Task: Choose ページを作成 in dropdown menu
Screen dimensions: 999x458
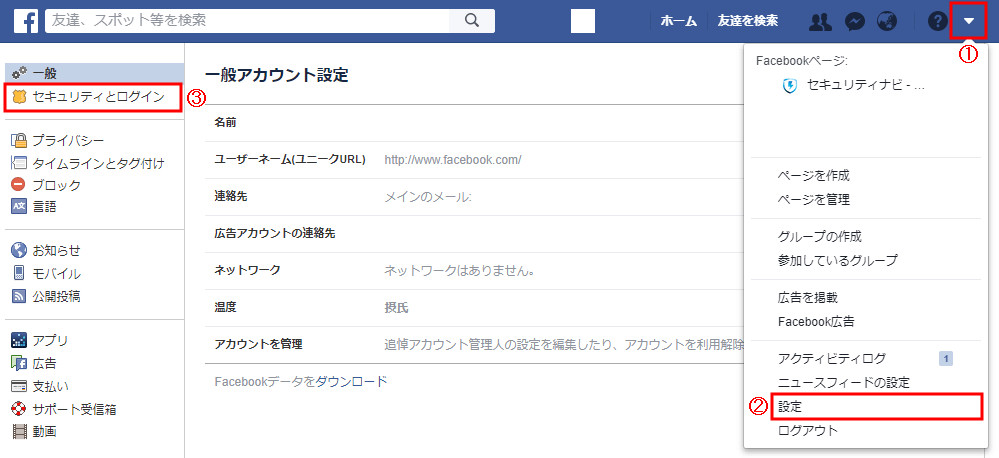Action: (x=814, y=176)
